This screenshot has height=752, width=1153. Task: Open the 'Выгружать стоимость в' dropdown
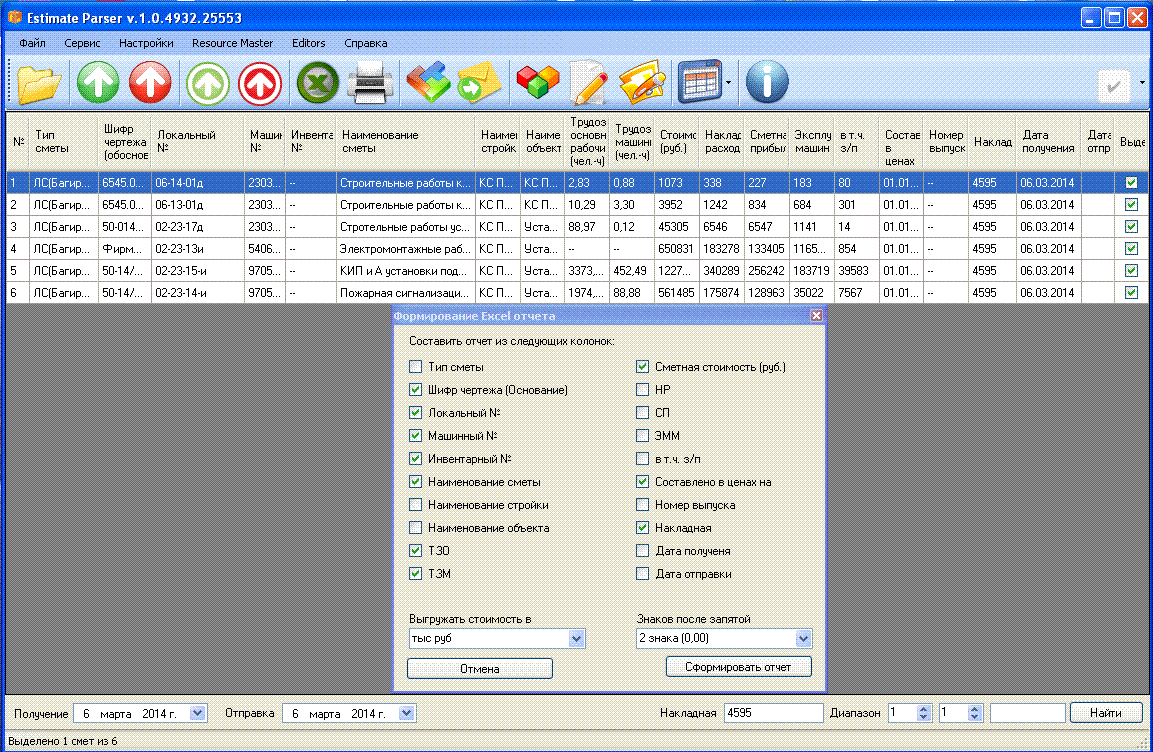[575, 638]
